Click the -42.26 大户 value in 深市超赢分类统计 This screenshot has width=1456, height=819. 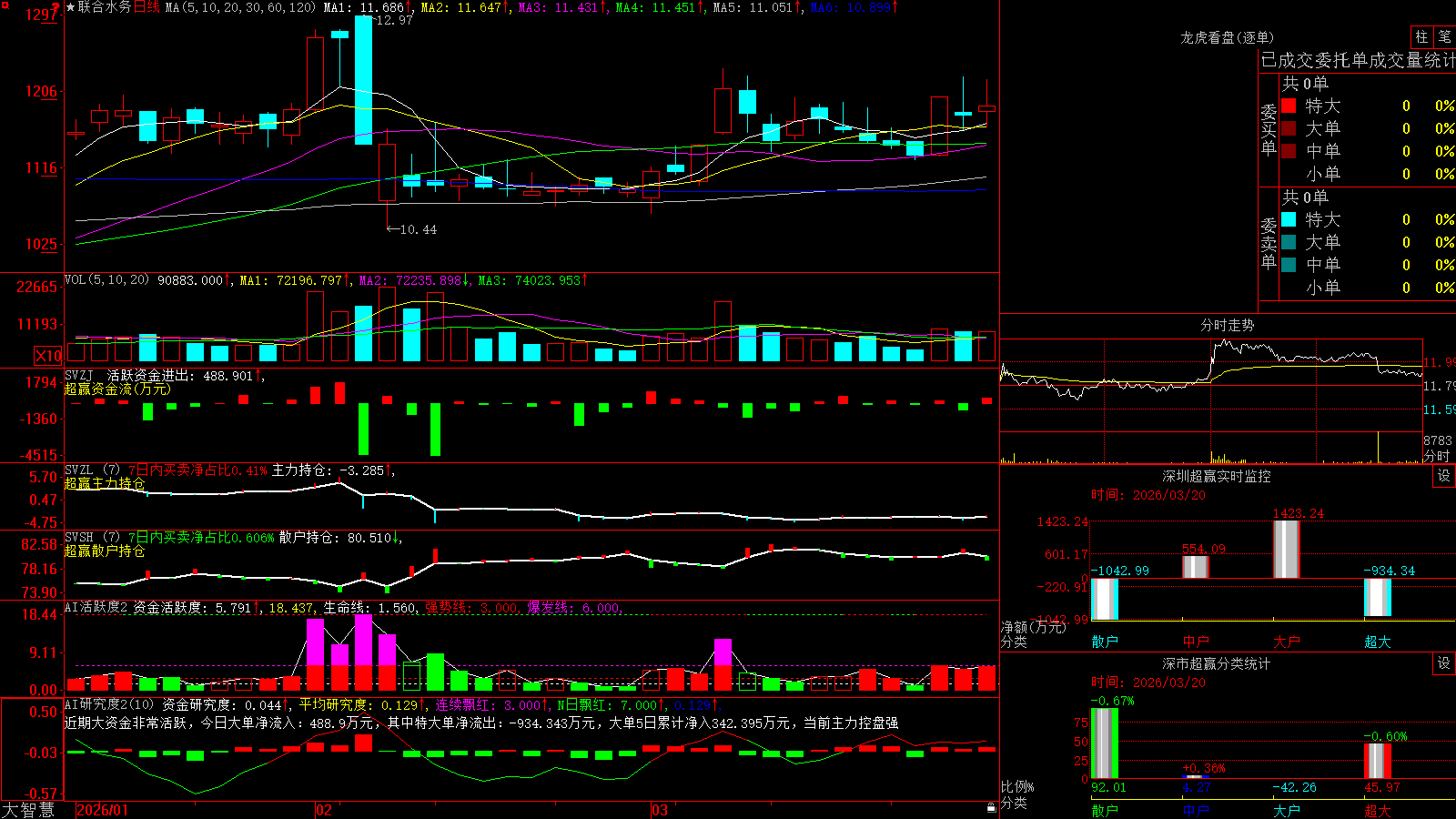coord(1293,787)
